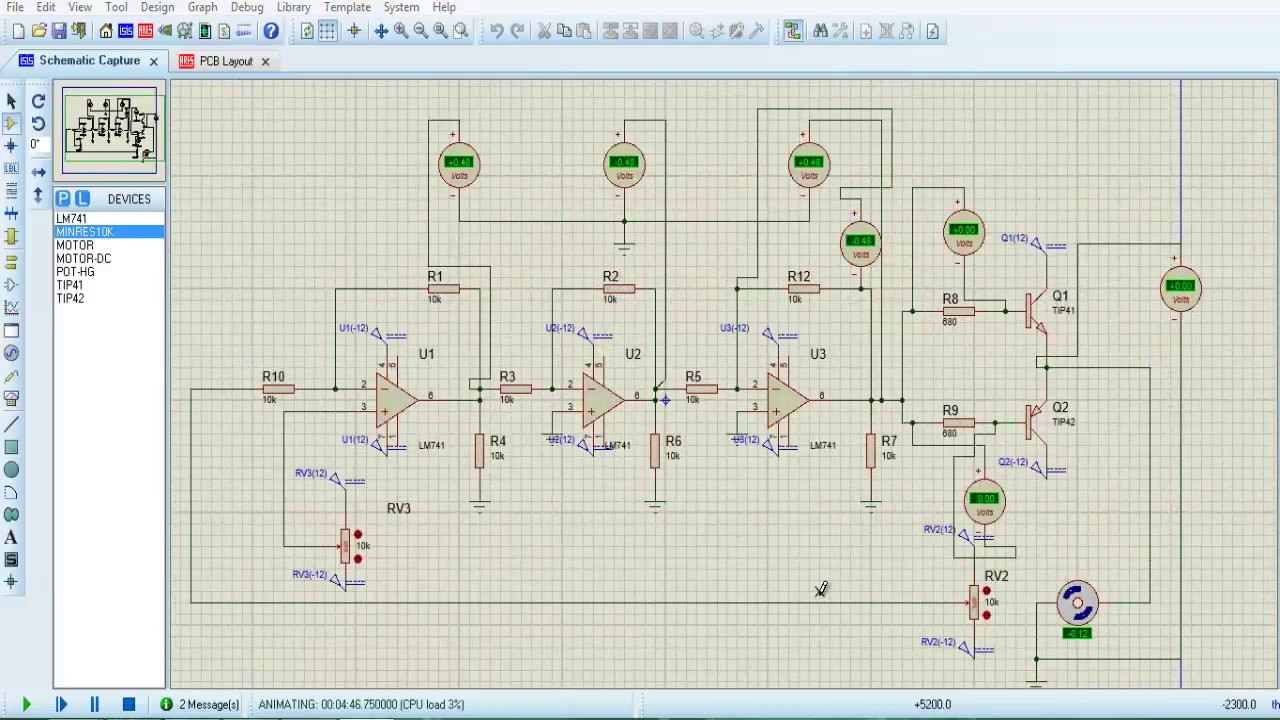This screenshot has height=720, width=1280.
Task: Open a project file using the folder icon
Action: tap(39, 31)
